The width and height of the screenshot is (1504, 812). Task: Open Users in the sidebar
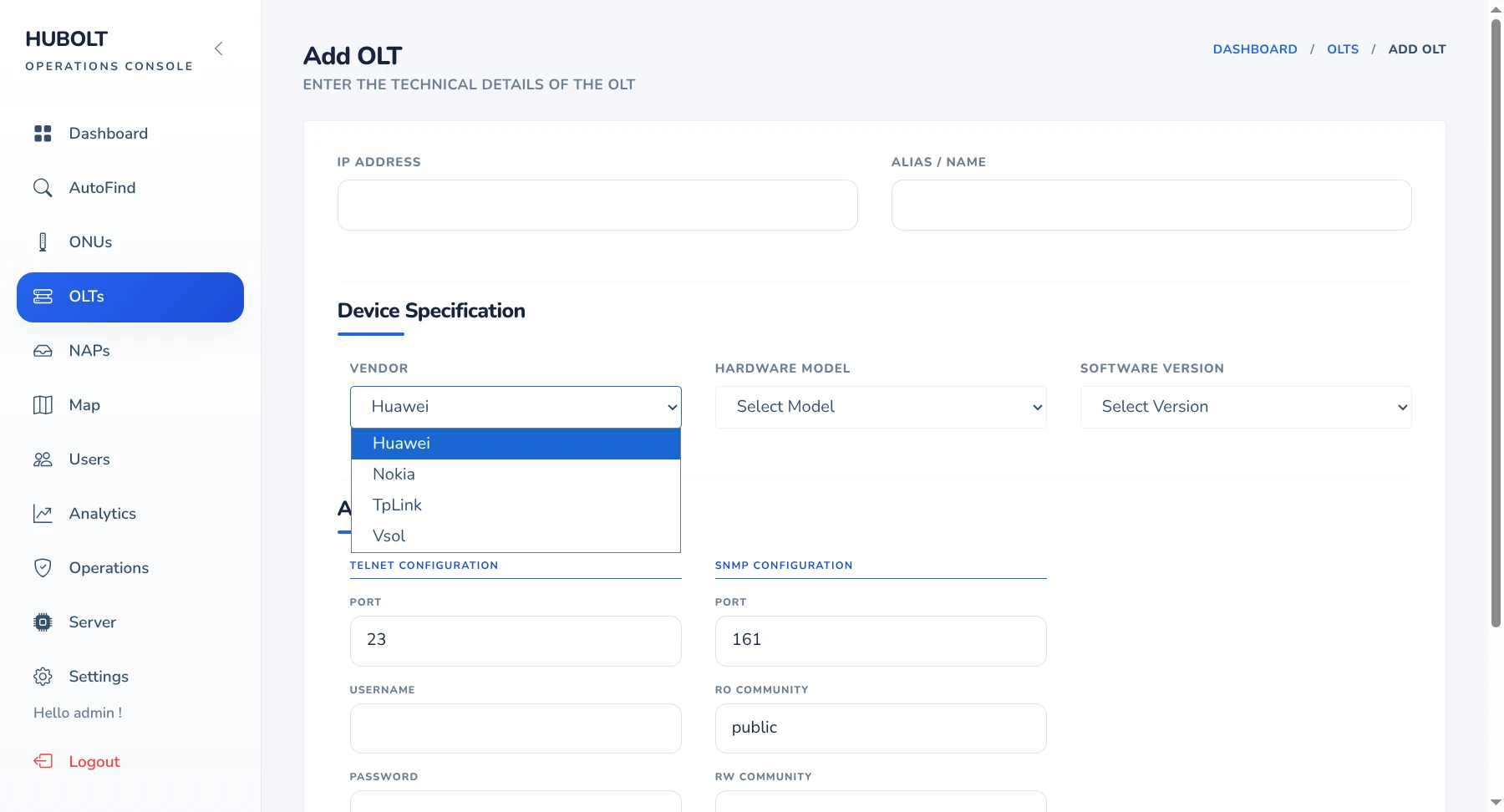(x=130, y=459)
